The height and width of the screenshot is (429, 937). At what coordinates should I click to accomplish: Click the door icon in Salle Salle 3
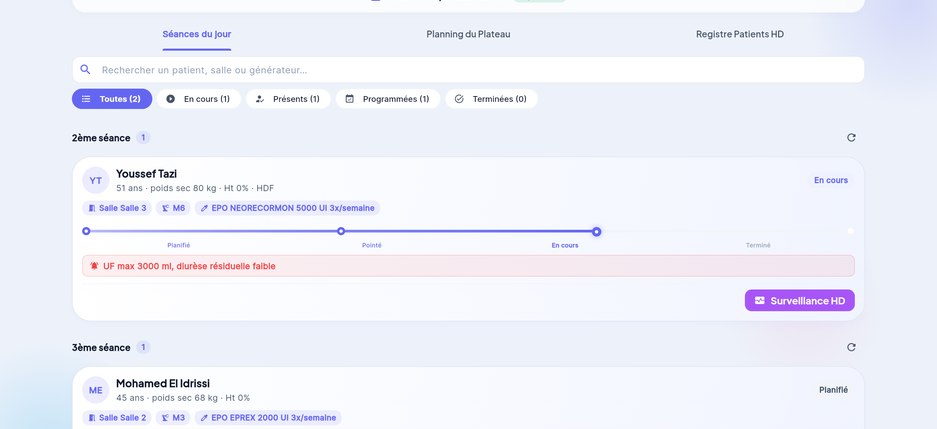(91, 208)
